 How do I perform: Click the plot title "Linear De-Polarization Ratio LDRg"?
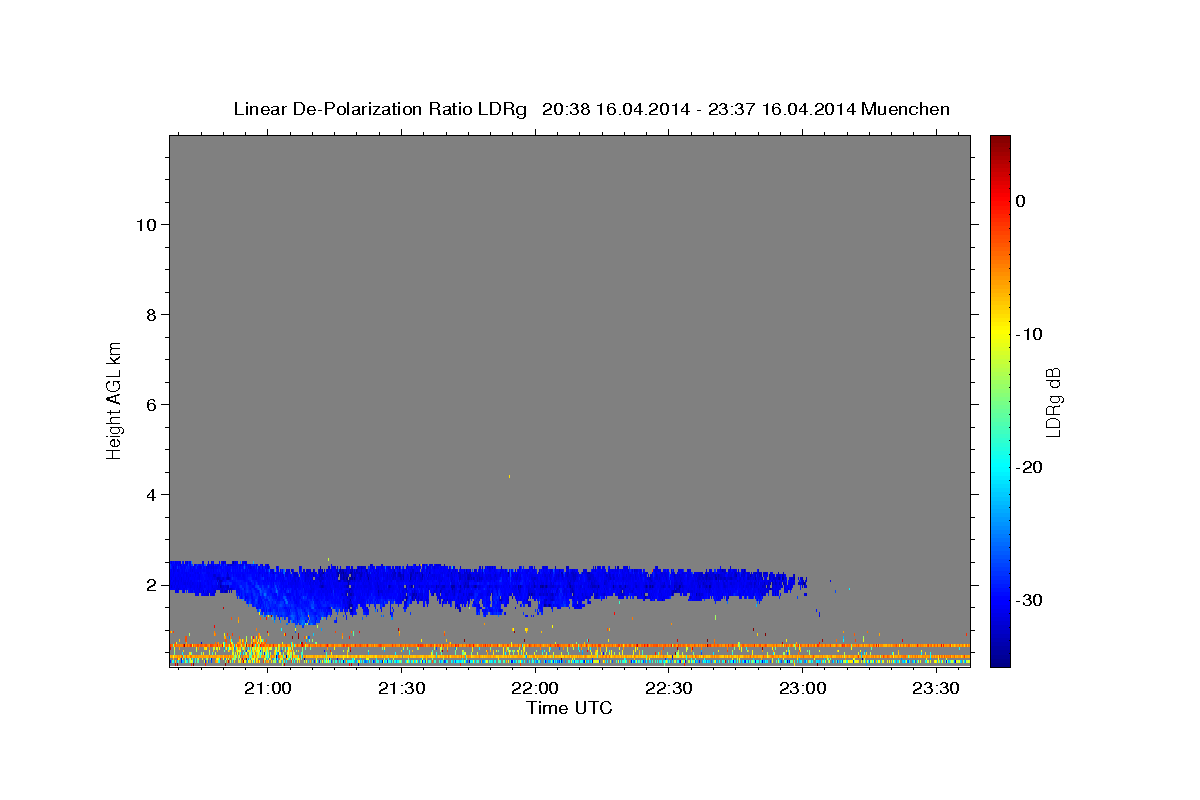tap(379, 109)
